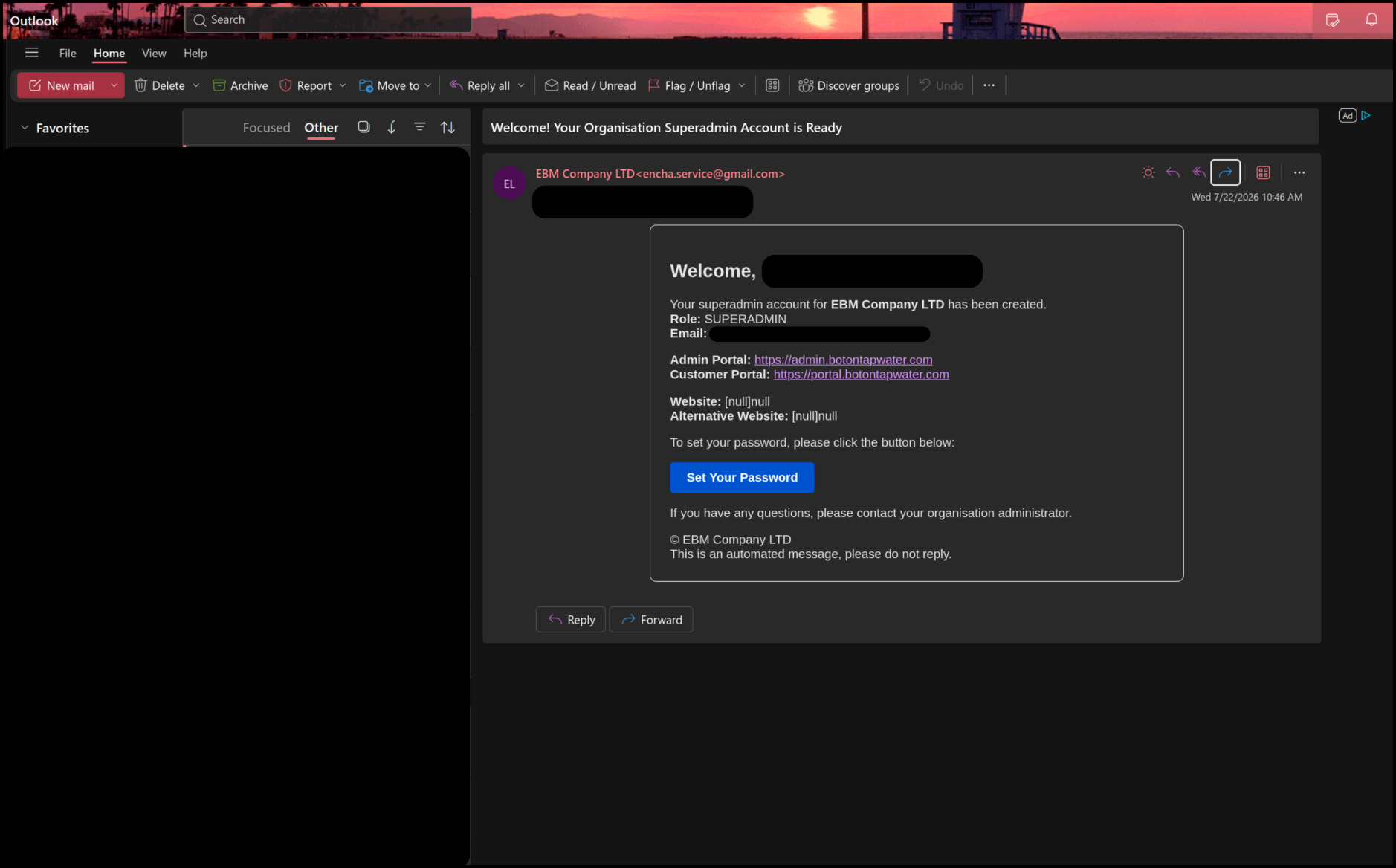
Task: Click the Reply button below the email
Action: point(571,620)
